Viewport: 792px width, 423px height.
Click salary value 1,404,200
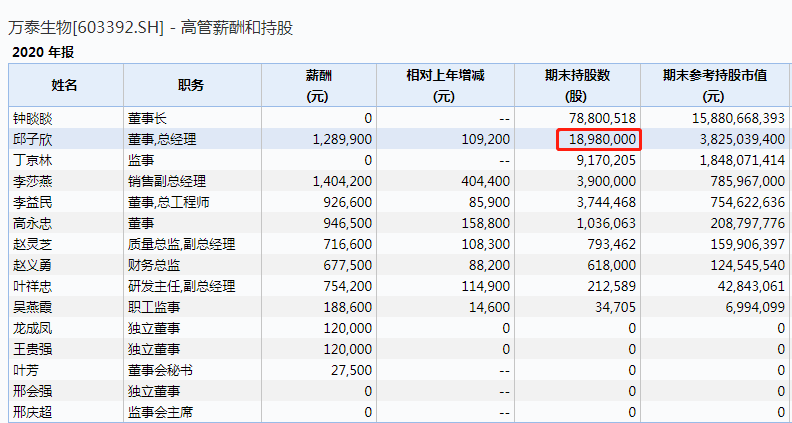[x=341, y=181]
